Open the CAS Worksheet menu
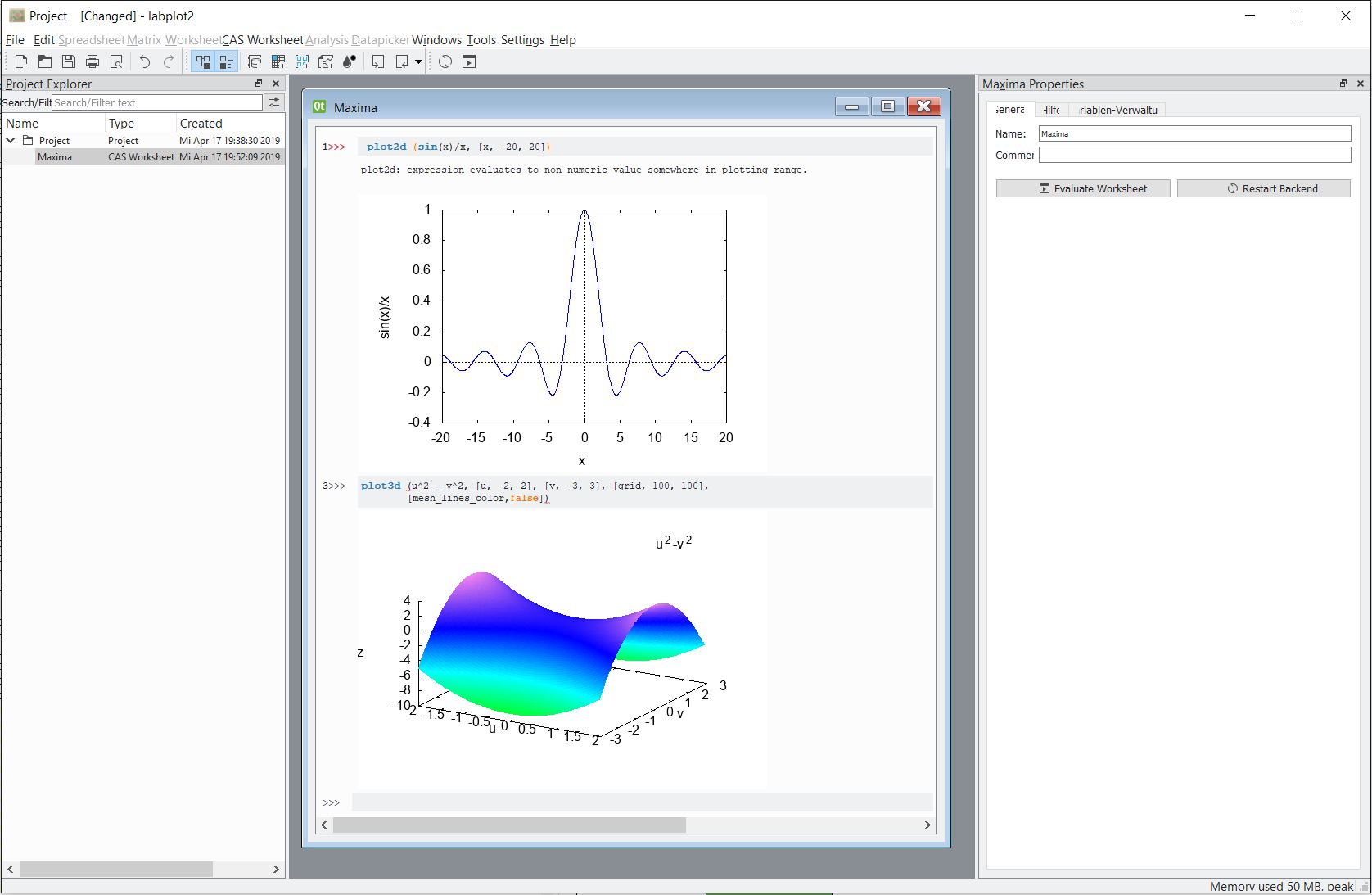The image size is (1372, 895). click(x=262, y=39)
